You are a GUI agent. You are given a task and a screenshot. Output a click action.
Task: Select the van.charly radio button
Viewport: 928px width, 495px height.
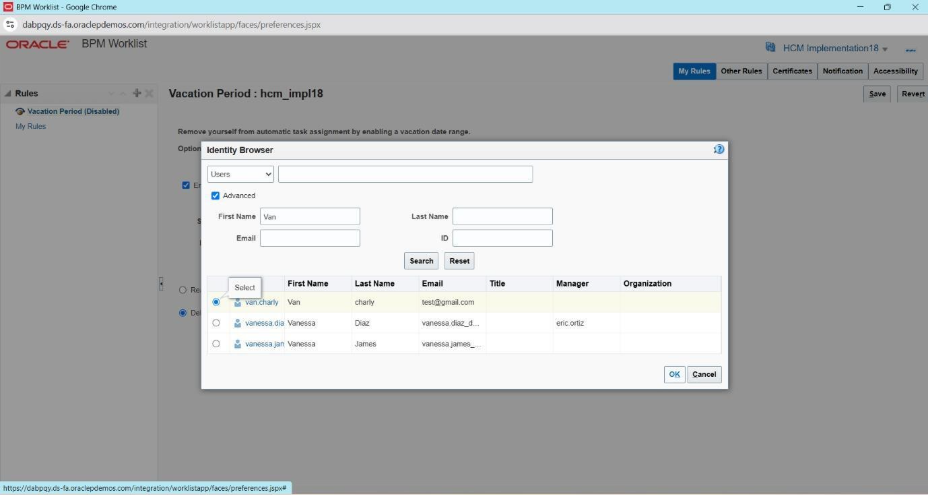[x=216, y=302]
